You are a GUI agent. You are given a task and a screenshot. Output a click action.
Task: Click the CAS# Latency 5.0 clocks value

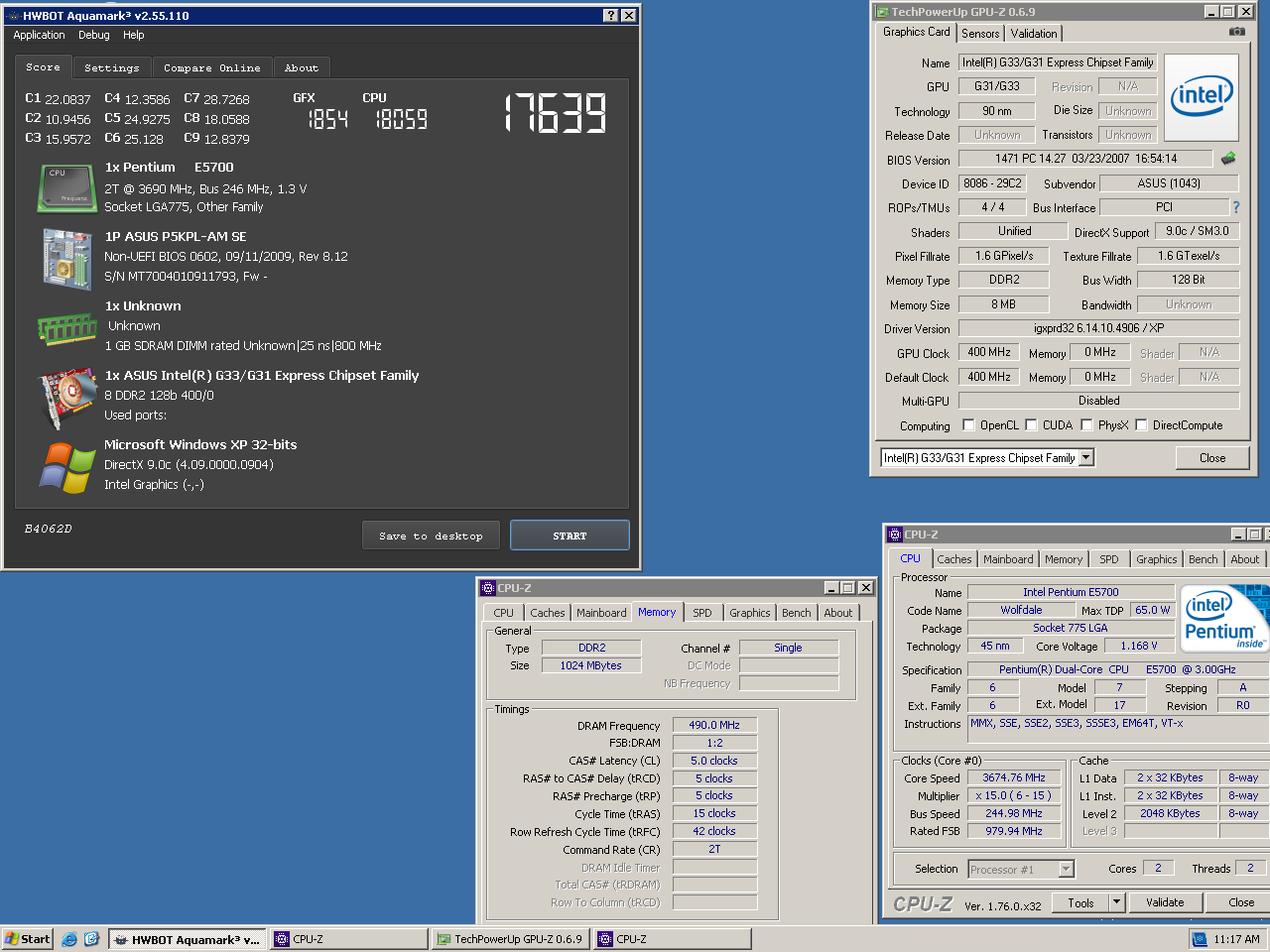coord(714,761)
